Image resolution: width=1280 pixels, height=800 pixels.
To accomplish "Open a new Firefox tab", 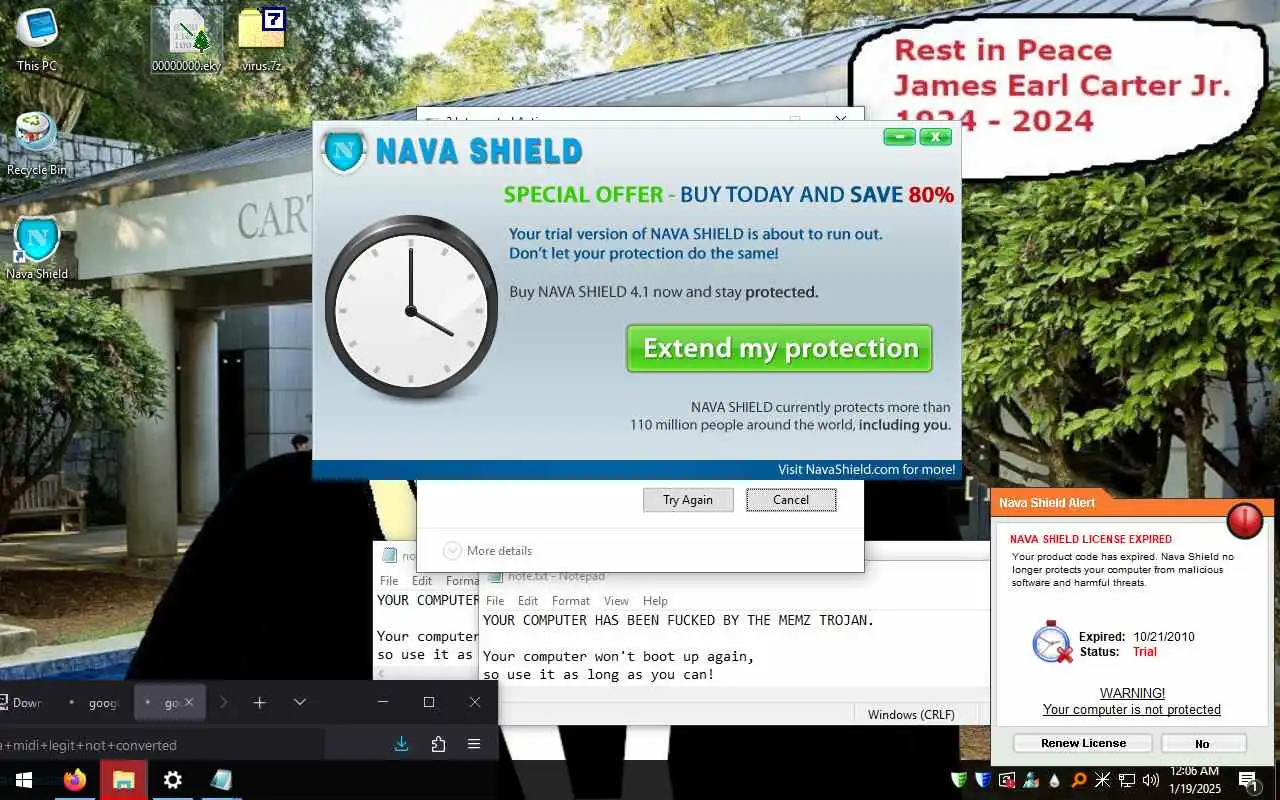I will tap(259, 703).
